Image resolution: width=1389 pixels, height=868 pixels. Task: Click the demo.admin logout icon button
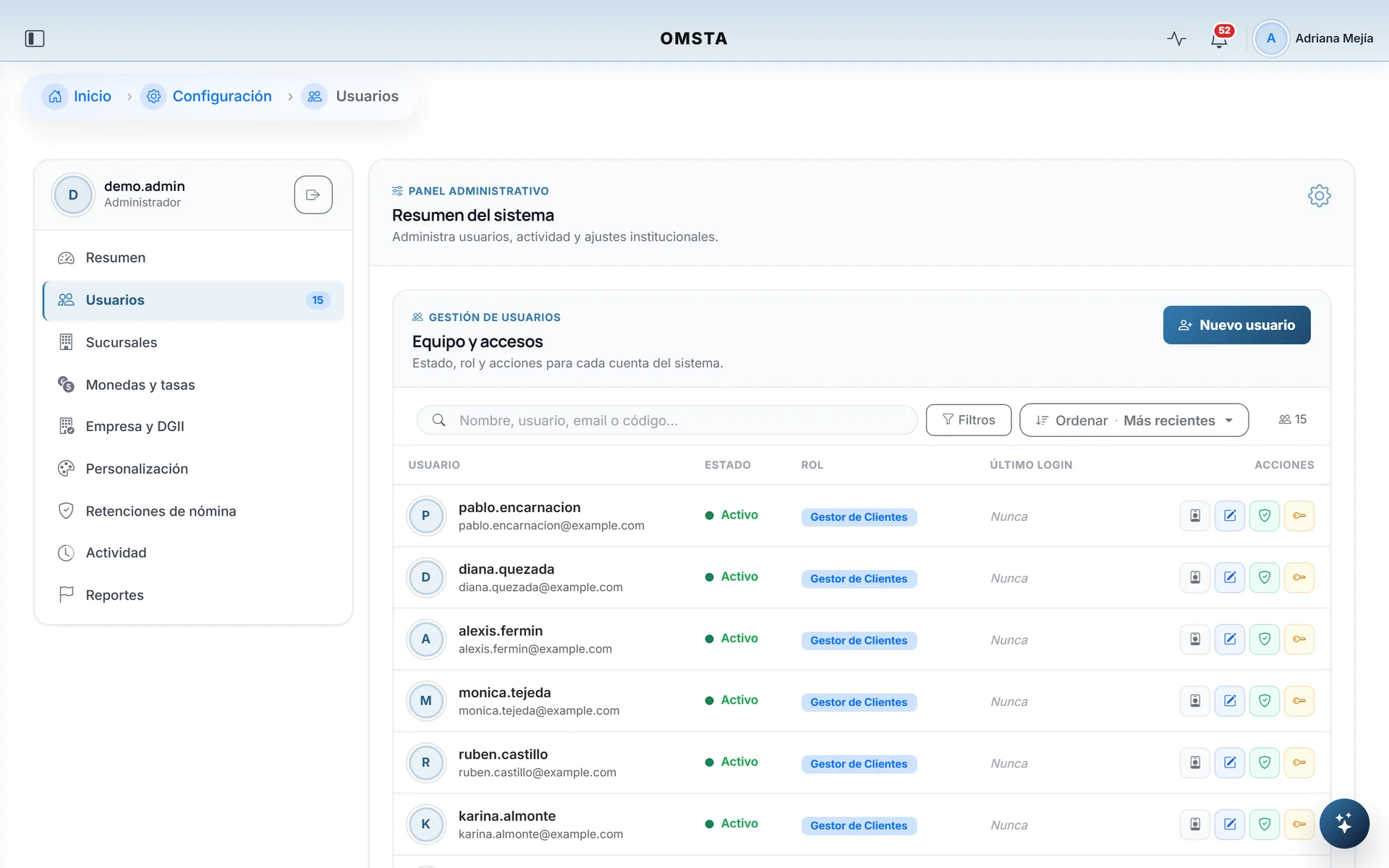(313, 195)
